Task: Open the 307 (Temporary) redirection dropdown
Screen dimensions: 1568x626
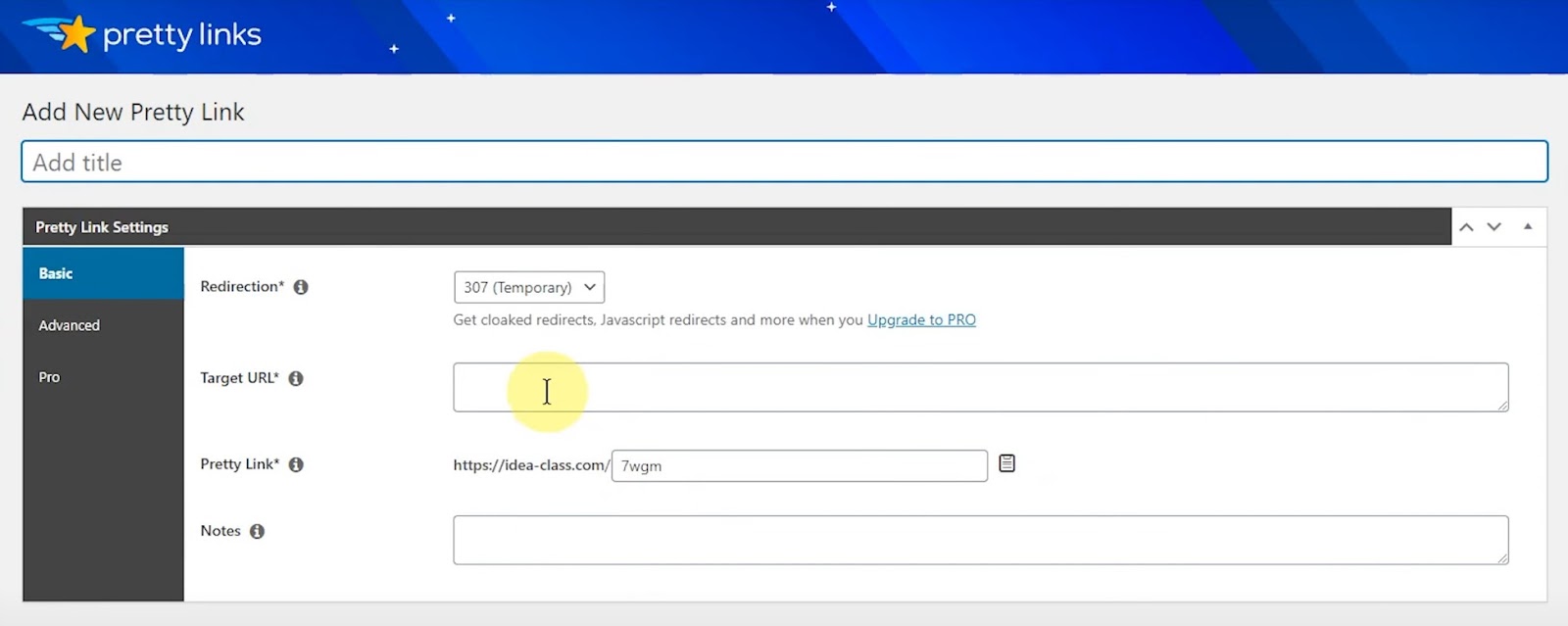Action: [529, 287]
